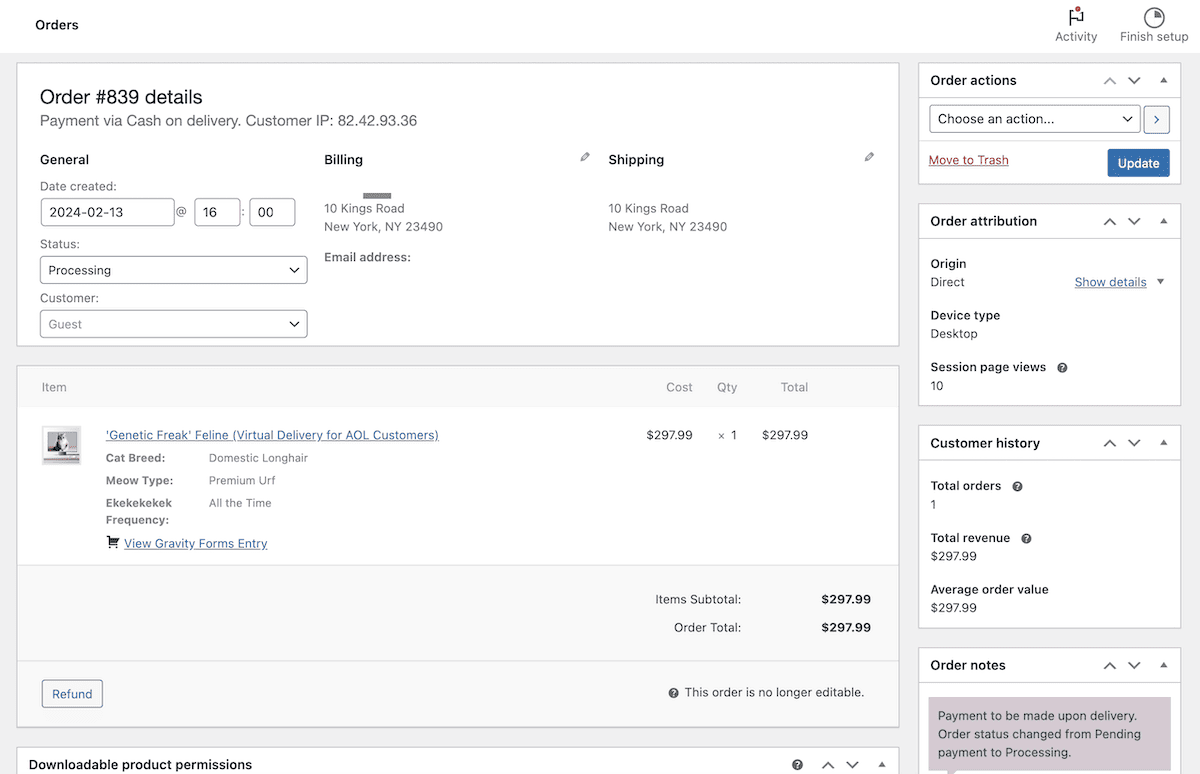
Task: Click the Total column header
Action: pyautogui.click(x=795, y=387)
